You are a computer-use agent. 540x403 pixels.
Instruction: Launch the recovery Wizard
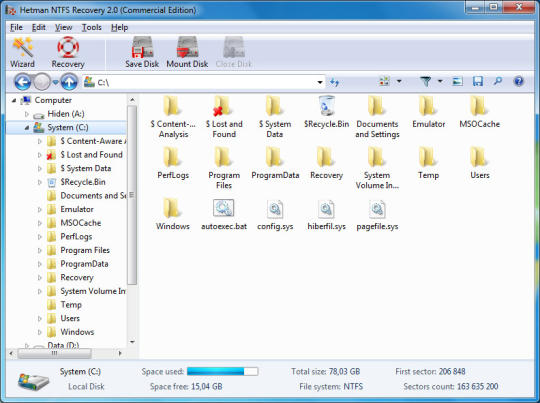point(22,52)
